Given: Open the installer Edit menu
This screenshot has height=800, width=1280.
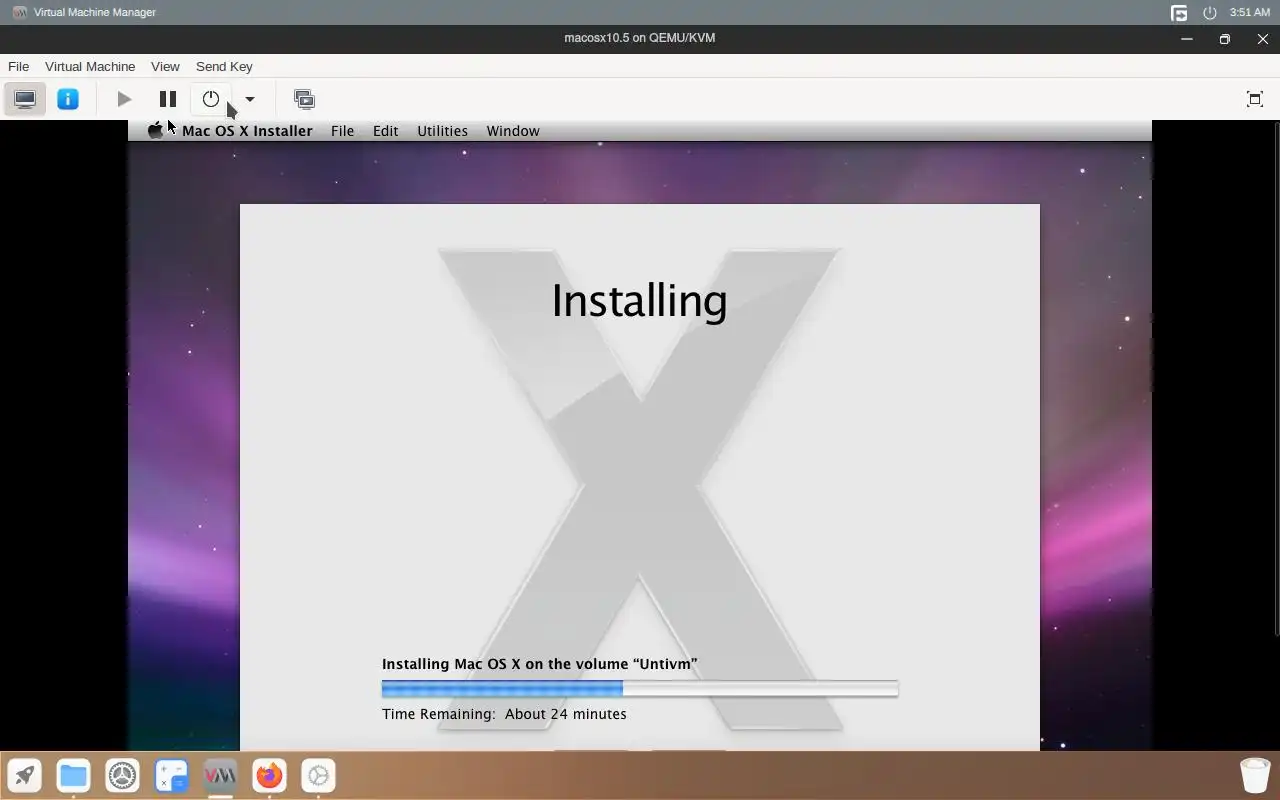Looking at the screenshot, I should 385,131.
